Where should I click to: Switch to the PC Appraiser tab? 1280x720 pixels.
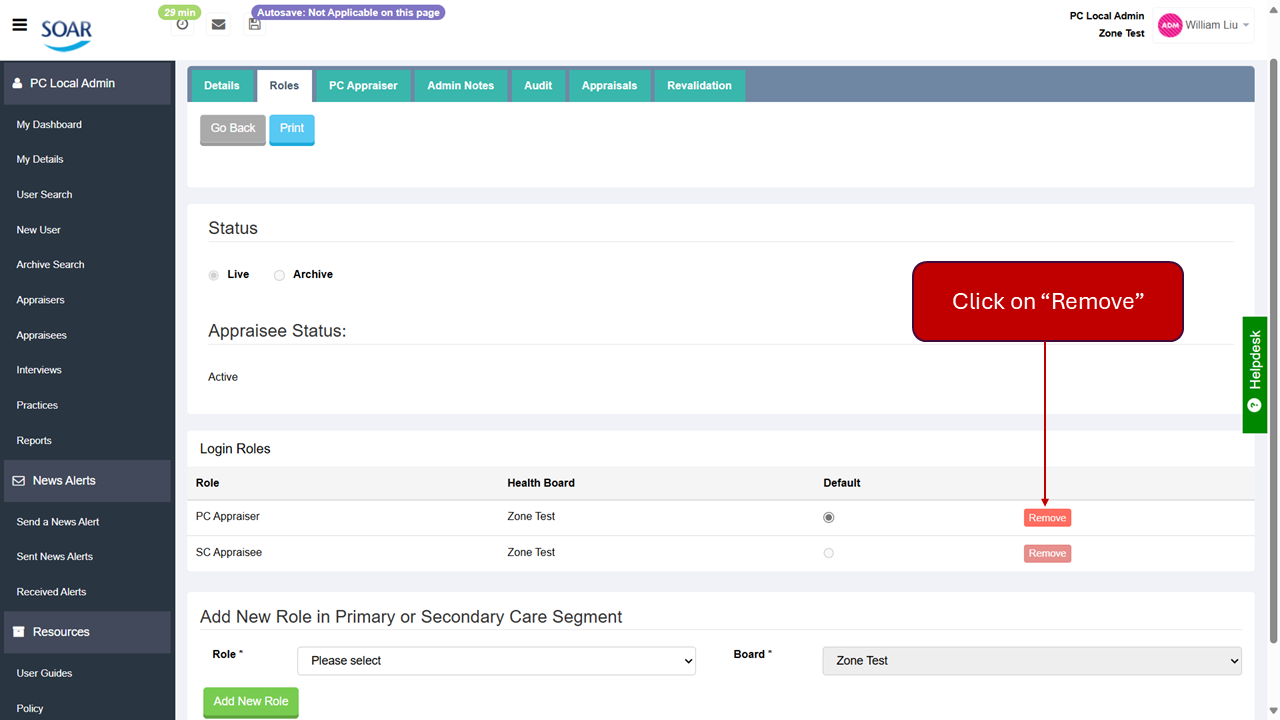pyautogui.click(x=363, y=86)
